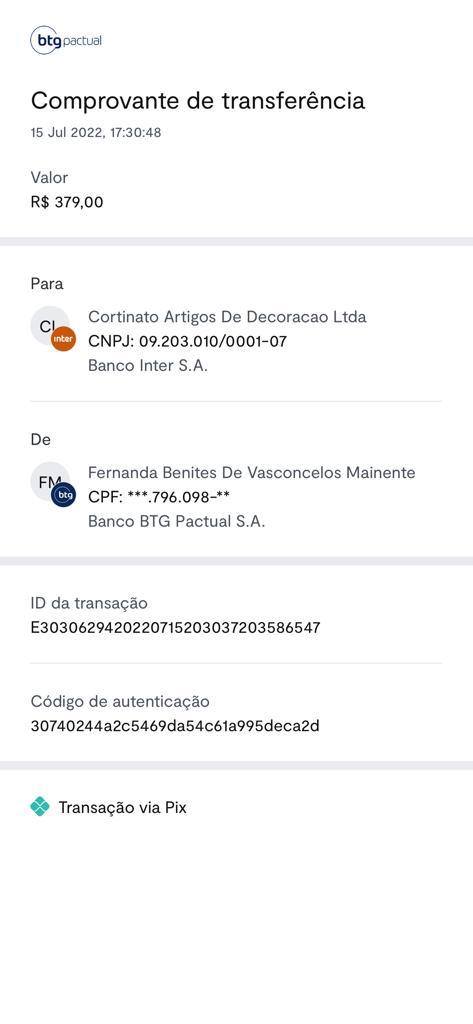Tap the BTG Pactual logo
473x1024 pixels.
click(x=66, y=40)
